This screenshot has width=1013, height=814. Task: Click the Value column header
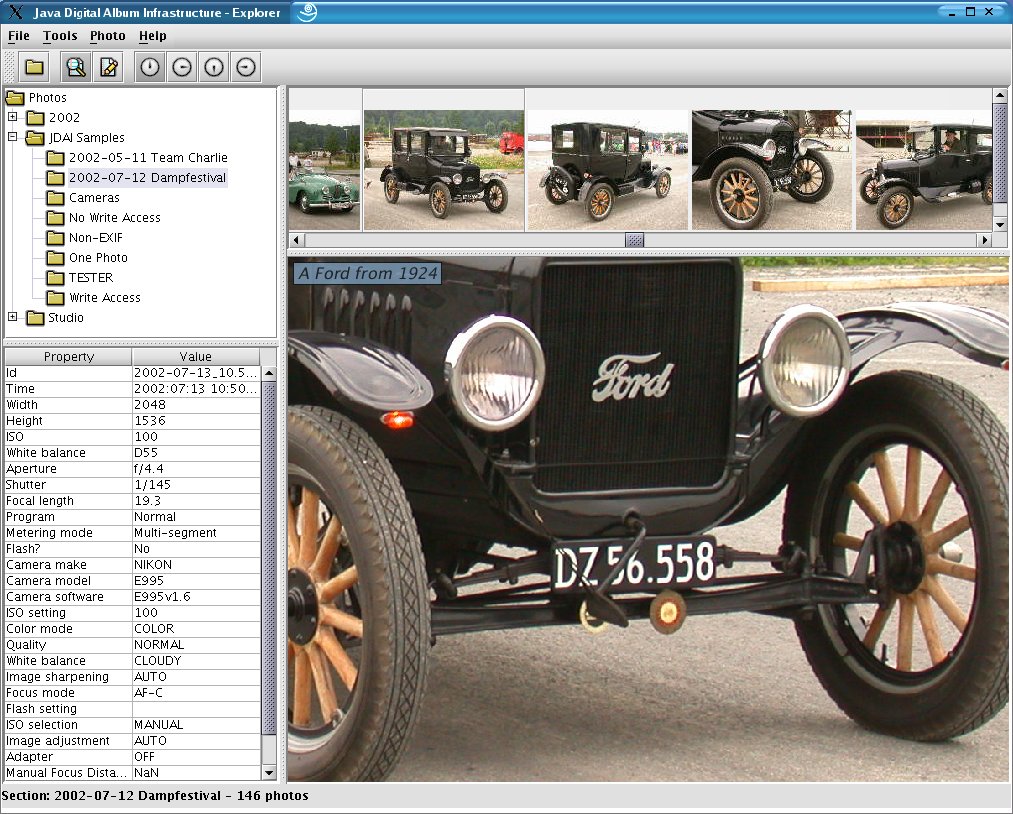pyautogui.click(x=196, y=357)
